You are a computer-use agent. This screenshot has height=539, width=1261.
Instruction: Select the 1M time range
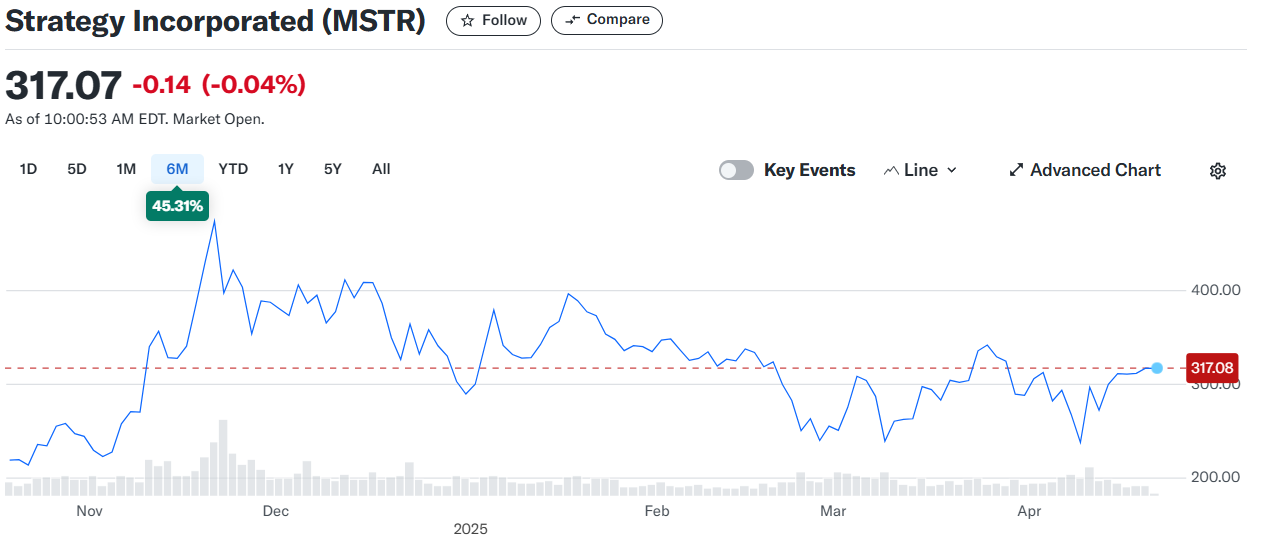tap(126, 169)
